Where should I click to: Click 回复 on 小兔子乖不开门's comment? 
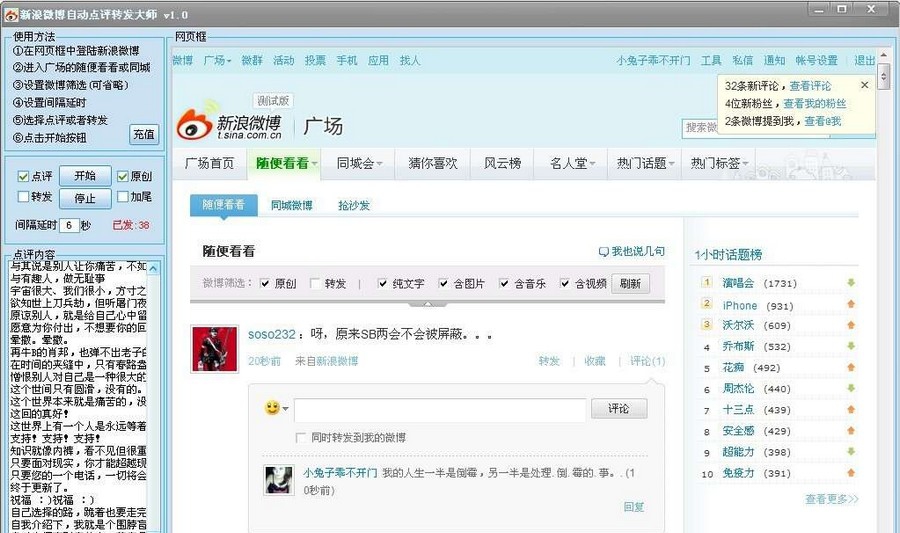coord(634,507)
